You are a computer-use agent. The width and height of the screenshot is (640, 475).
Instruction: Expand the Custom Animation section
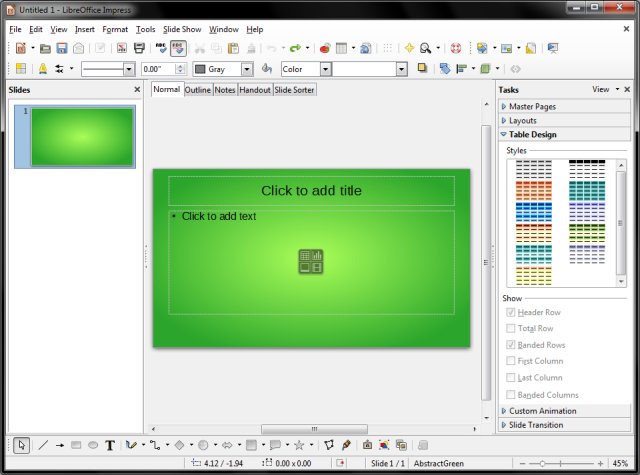coord(542,411)
